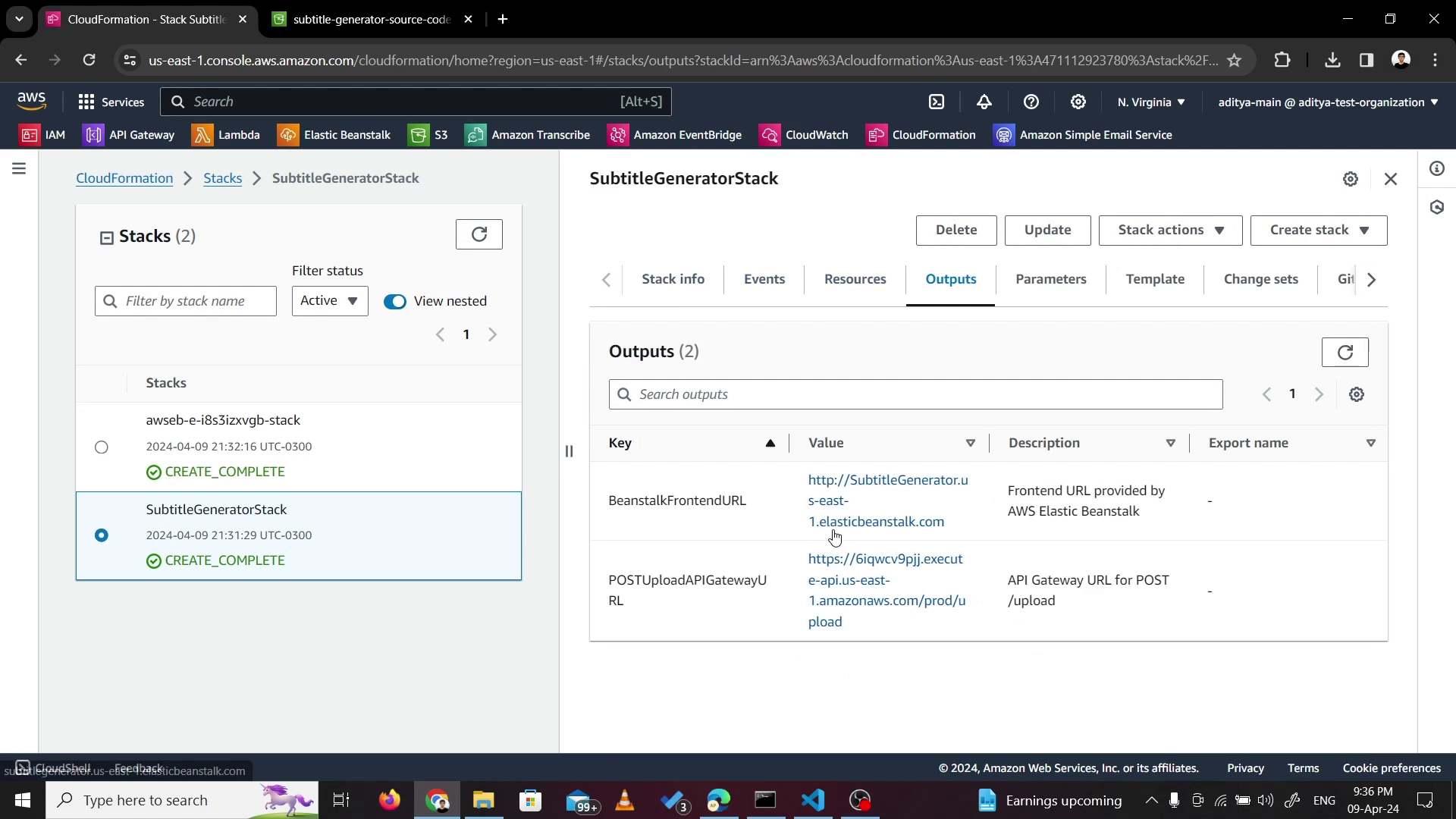This screenshot has width=1456, height=819.
Task: Click the Delete stack button
Action: (955, 230)
